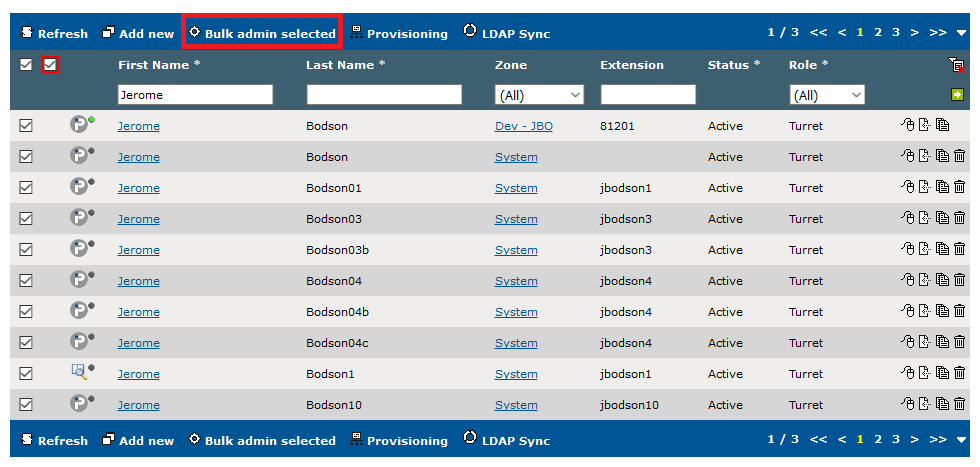Click the Extension filter input

648,95
